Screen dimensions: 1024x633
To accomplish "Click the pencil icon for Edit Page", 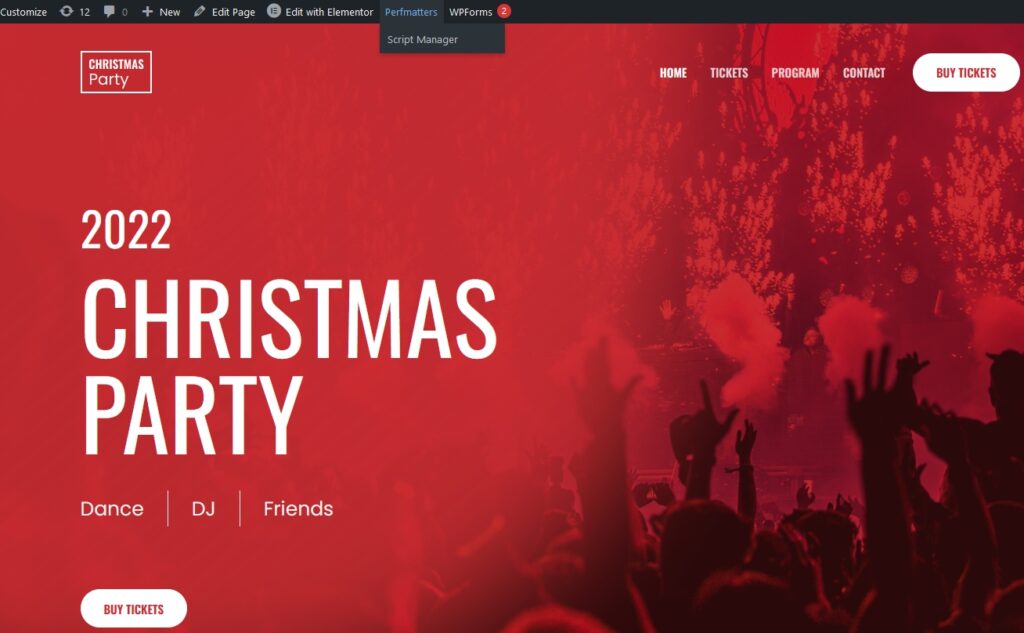I will click(x=200, y=11).
